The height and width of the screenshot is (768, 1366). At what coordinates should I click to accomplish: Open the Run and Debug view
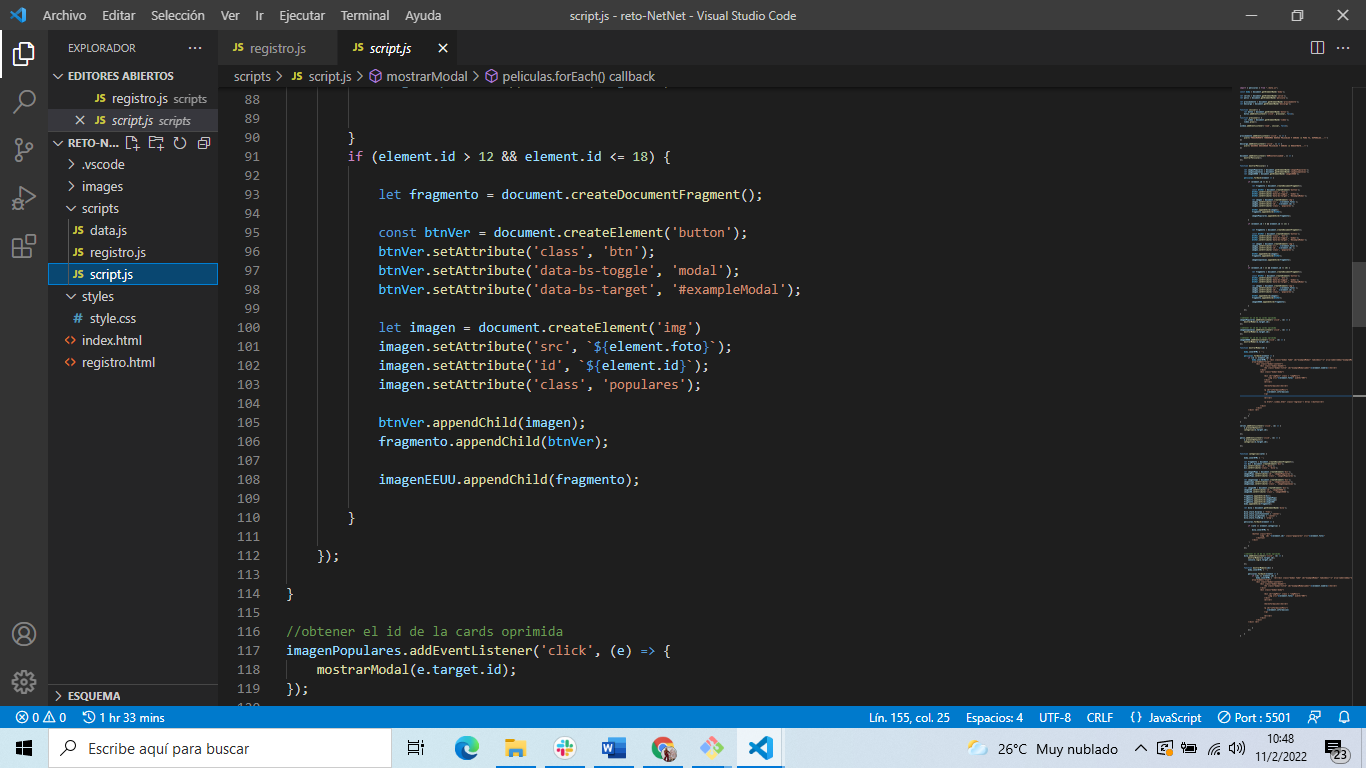tap(24, 198)
